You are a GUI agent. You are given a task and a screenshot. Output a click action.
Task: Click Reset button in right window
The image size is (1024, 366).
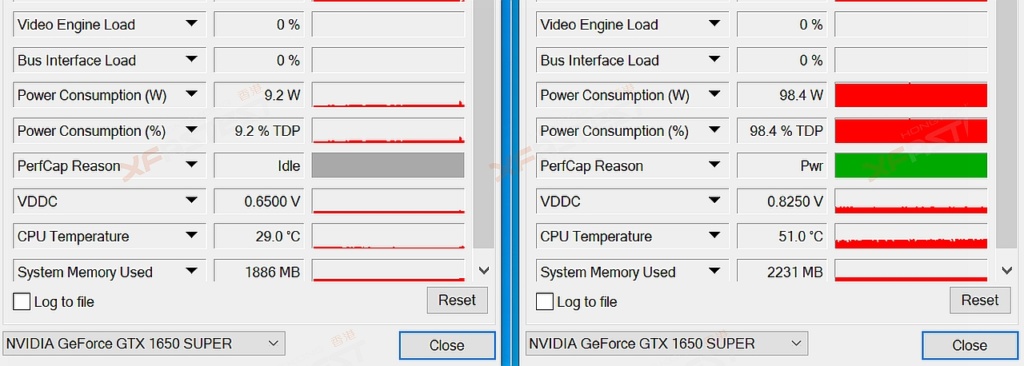point(980,301)
